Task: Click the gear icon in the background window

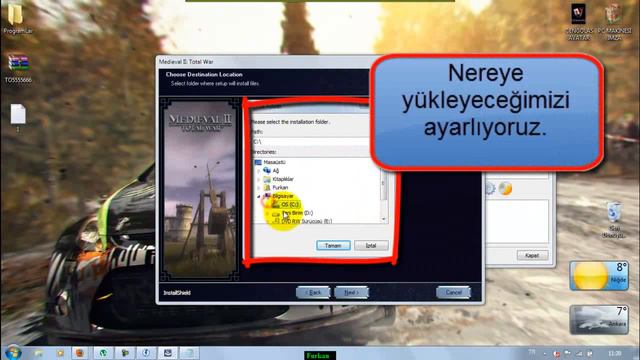Action: click(x=490, y=189)
